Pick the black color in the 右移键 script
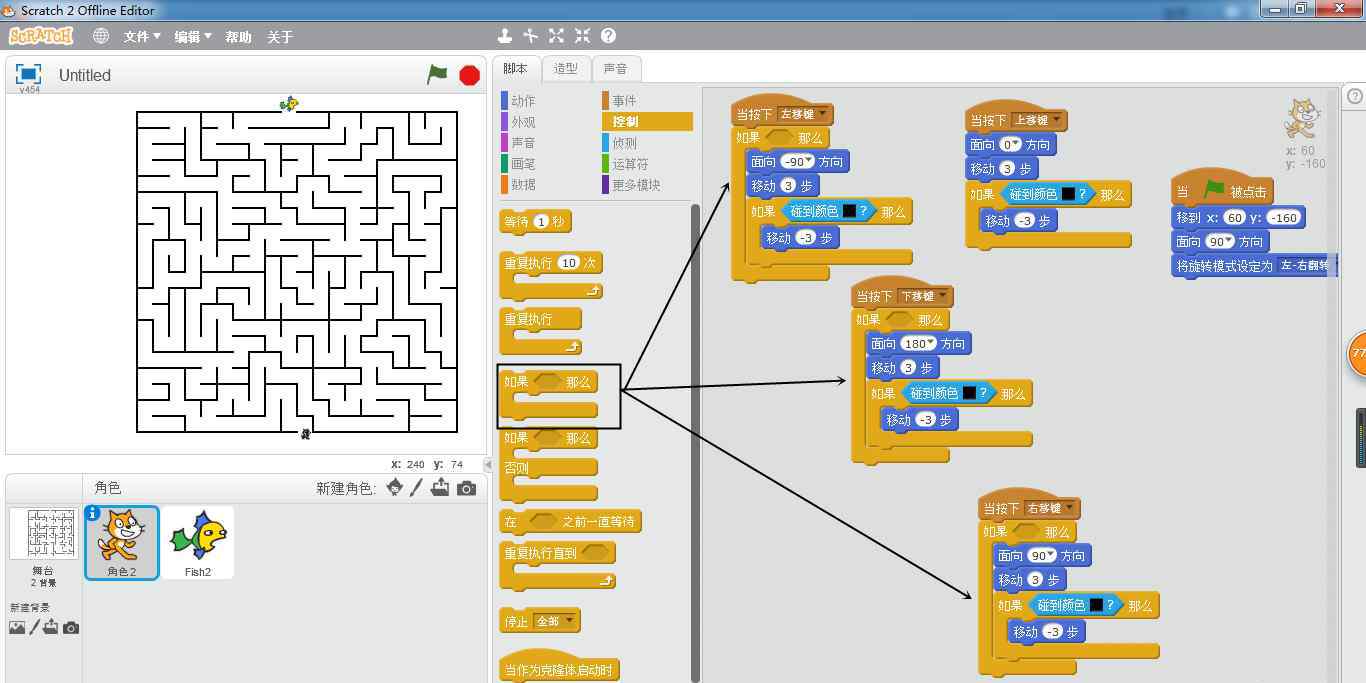 (1096, 605)
